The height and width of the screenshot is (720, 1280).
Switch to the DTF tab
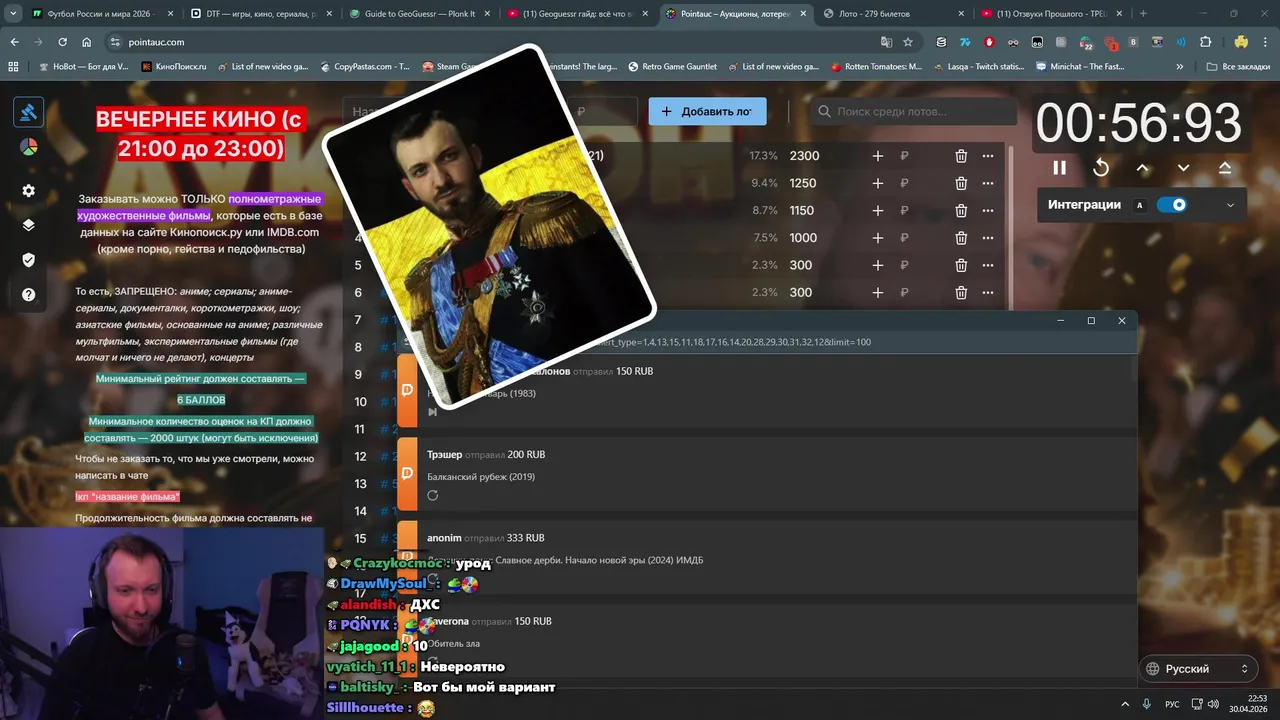pyautogui.click(x=260, y=14)
